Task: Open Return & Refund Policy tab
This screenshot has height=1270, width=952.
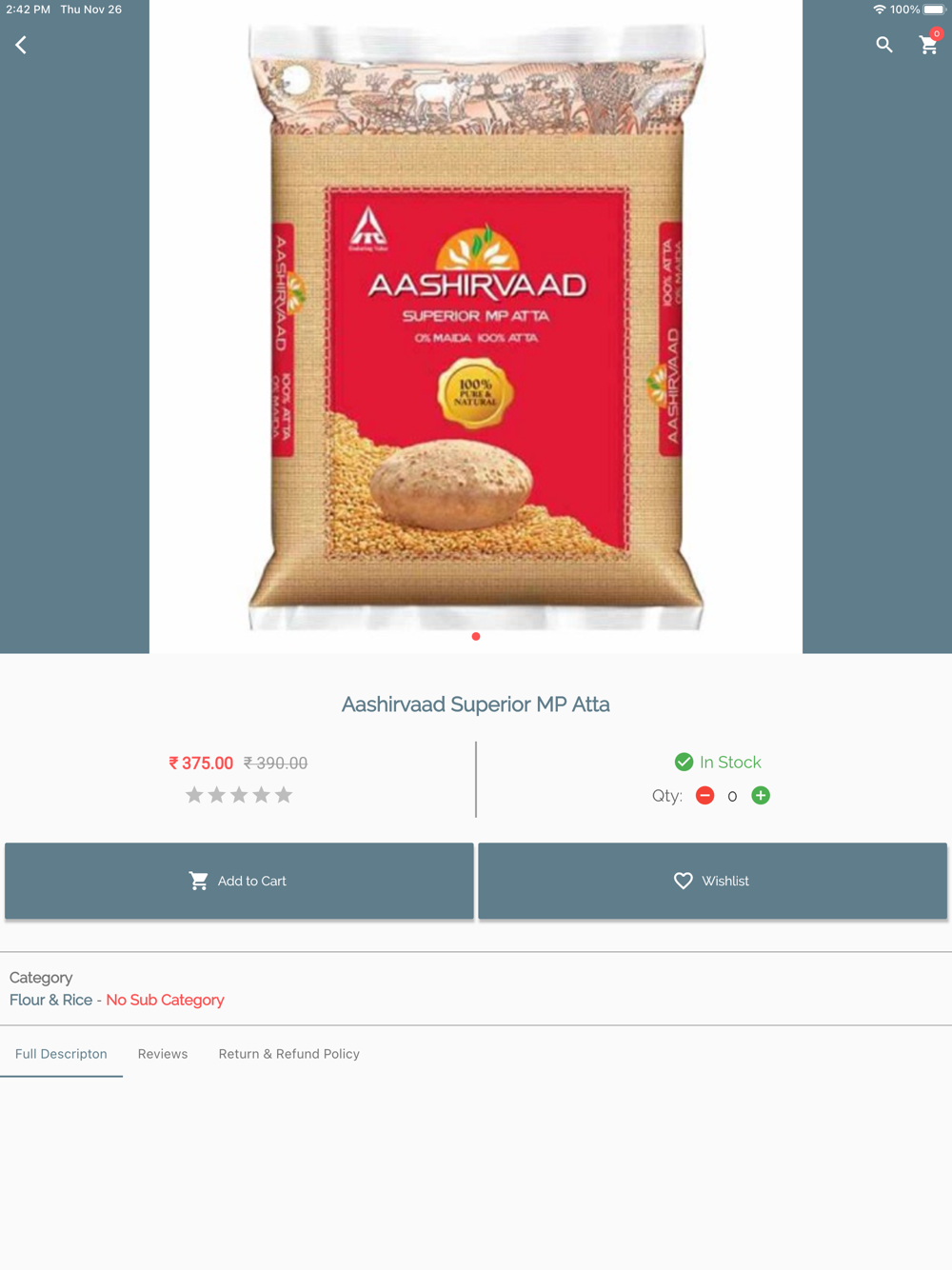Action: (289, 1054)
